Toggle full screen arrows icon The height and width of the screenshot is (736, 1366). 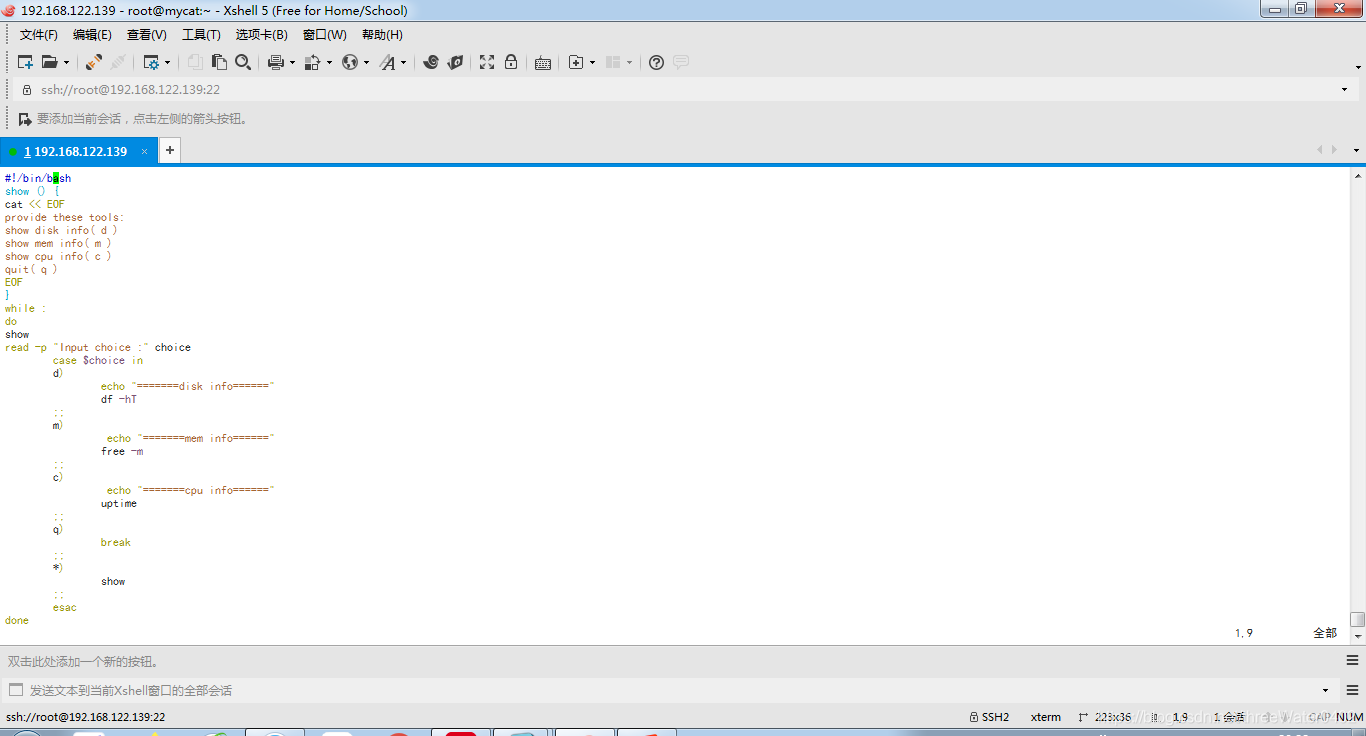point(487,62)
